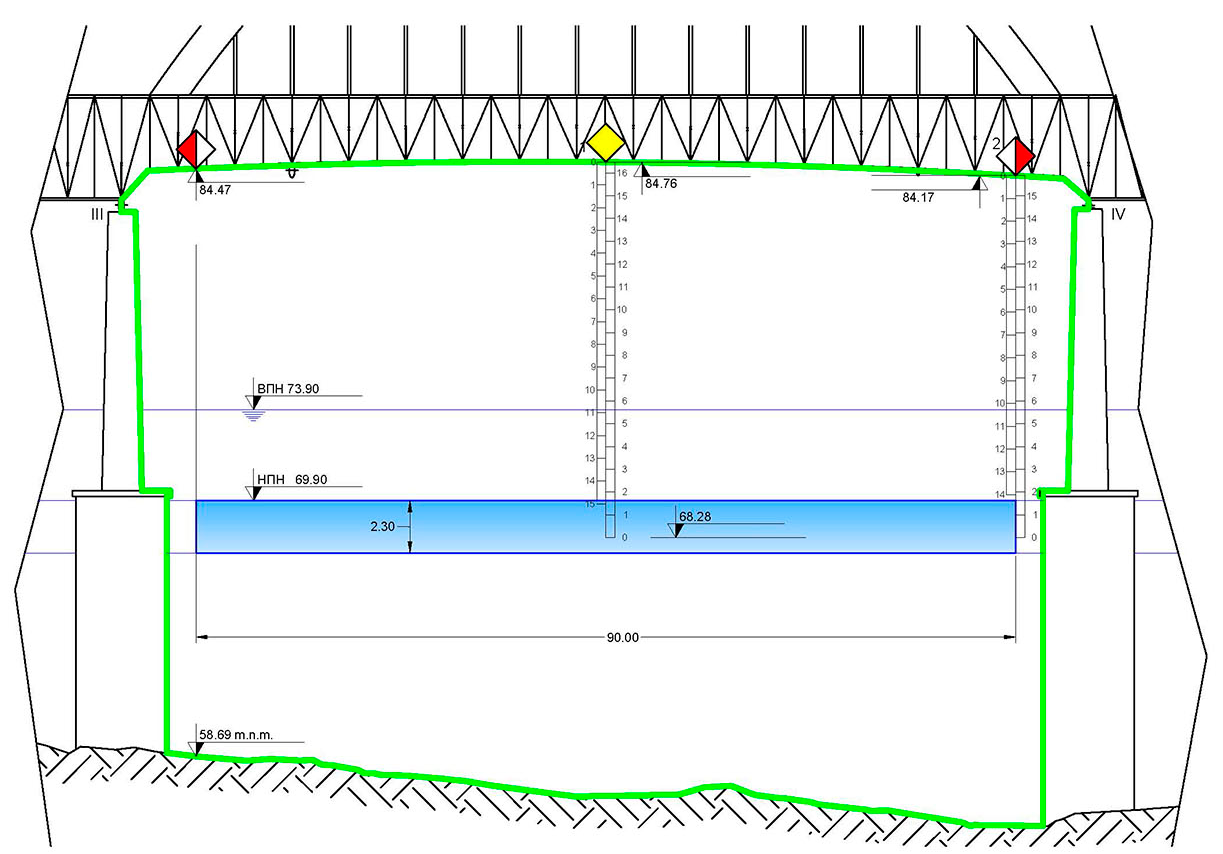This screenshot has height=854, width=1223.
Task: Click the yellow diamond navigation sign
Action: [x=603, y=140]
